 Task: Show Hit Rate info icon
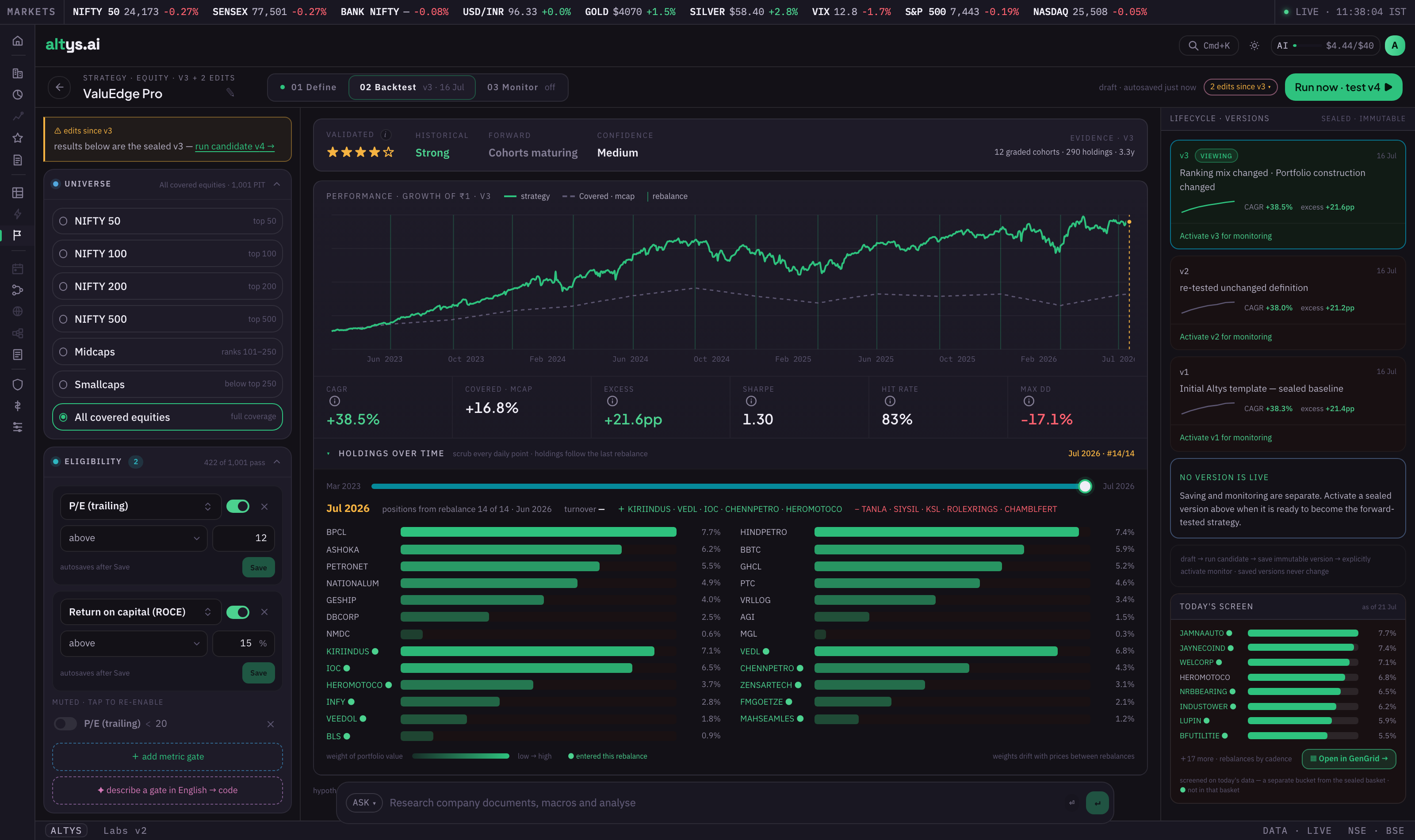890,401
